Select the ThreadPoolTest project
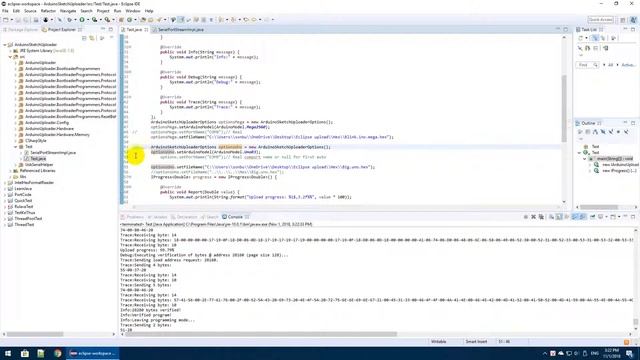Viewport: 640px width, 360px height. (28, 218)
